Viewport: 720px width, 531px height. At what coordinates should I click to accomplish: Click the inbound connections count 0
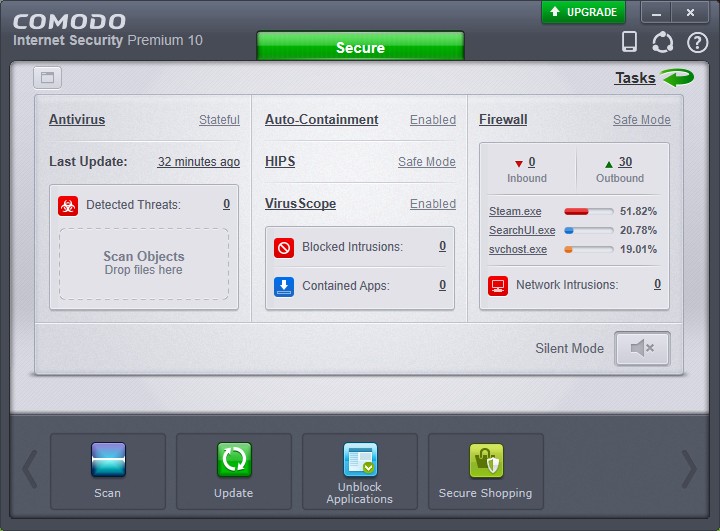pyautogui.click(x=532, y=162)
